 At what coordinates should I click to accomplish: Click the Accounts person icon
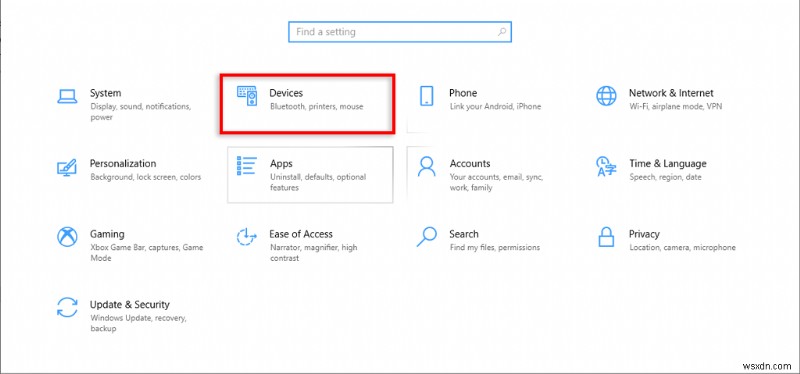427,166
